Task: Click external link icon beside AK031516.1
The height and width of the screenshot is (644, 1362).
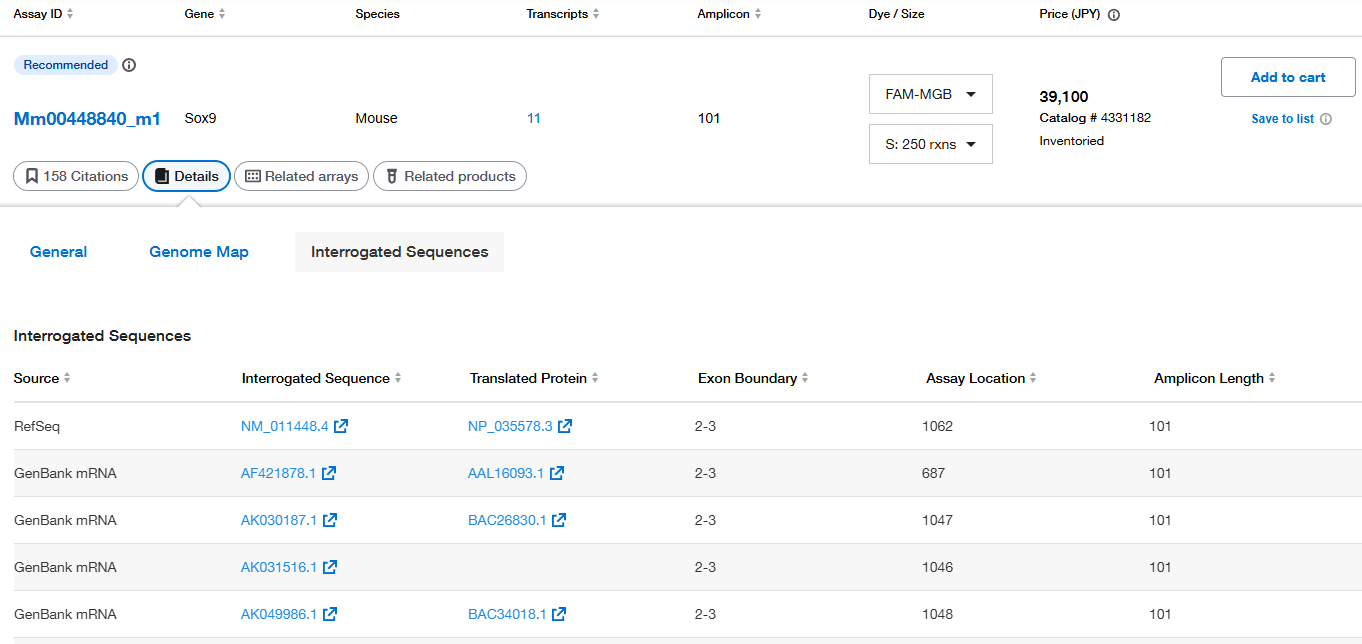Action: [330, 567]
